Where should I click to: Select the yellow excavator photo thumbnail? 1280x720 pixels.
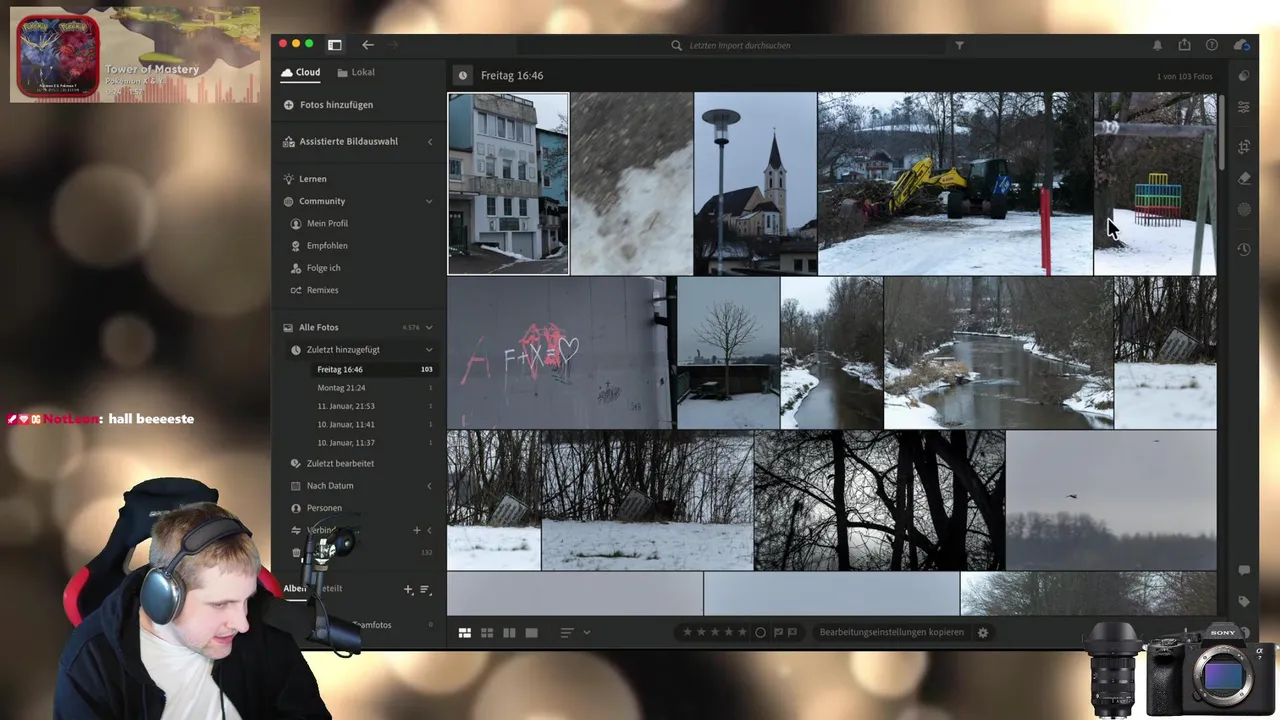(x=955, y=184)
